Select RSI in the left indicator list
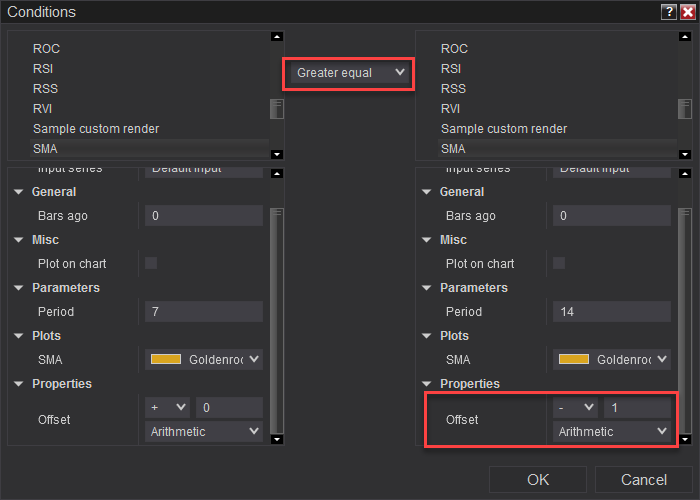700x500 pixels. click(43, 69)
